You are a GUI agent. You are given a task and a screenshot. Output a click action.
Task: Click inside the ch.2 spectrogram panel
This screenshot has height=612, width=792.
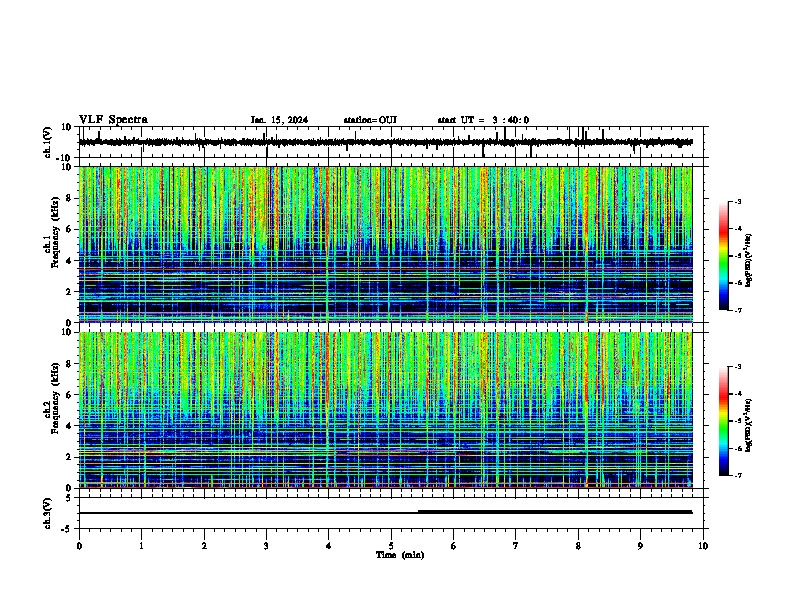(385, 410)
